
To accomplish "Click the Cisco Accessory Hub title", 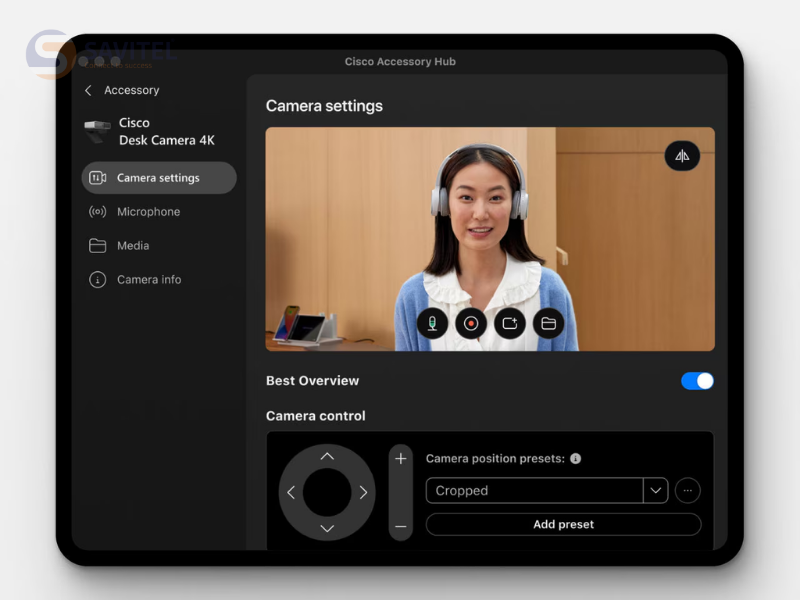I will pos(400,62).
